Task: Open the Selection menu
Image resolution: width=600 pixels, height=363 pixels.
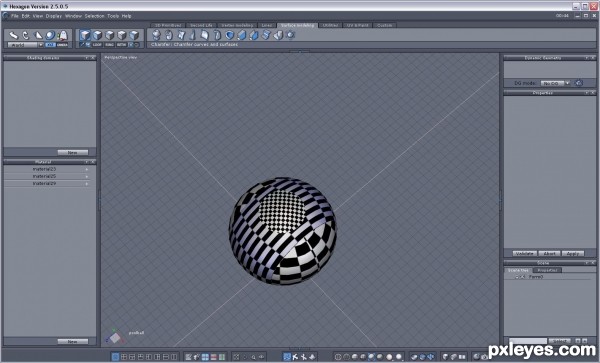Action: 94,16
